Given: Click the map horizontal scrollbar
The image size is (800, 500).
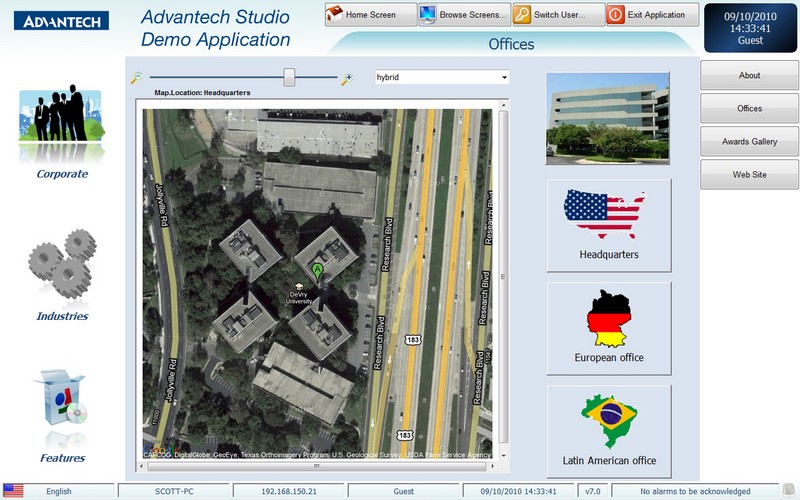Looking at the screenshot, I should (316, 466).
